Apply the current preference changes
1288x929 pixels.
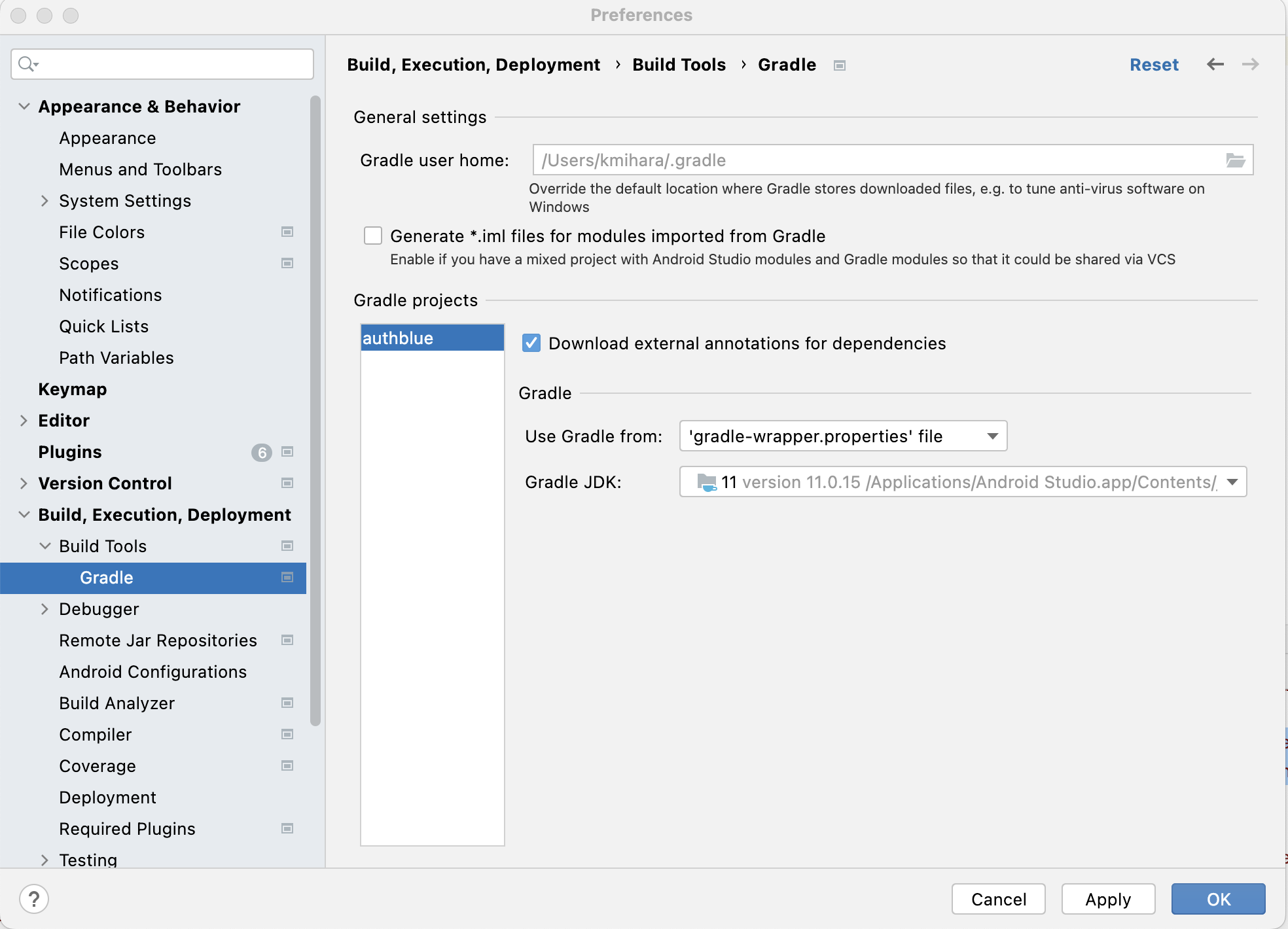click(x=1108, y=899)
